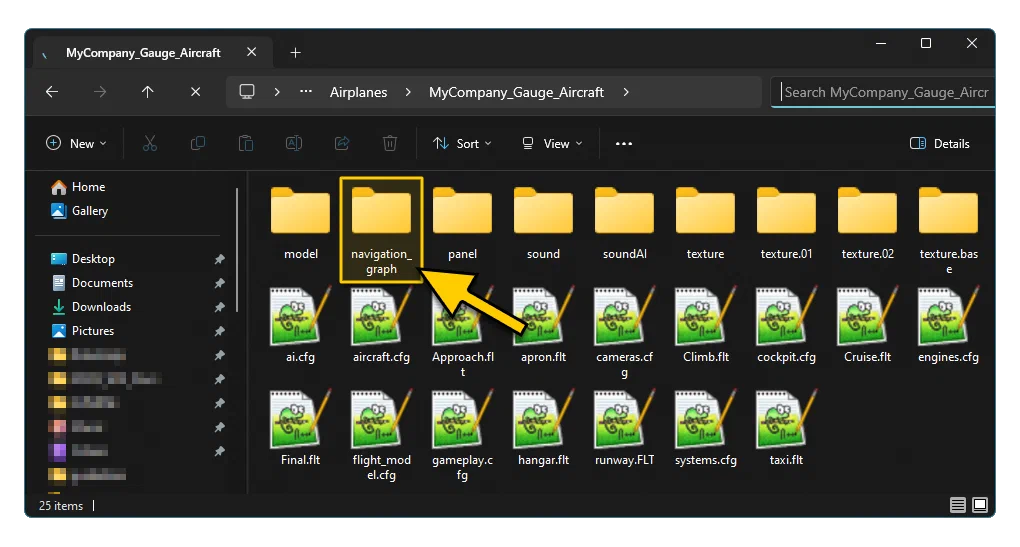Select the Approach.flt file
Viewport: 1020px width, 547px height.
463,332
